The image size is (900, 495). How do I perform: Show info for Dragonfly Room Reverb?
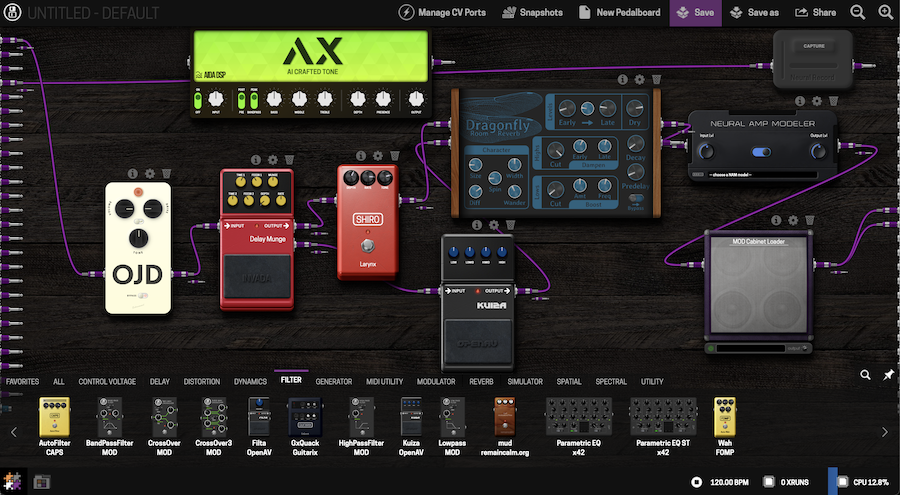coord(623,79)
